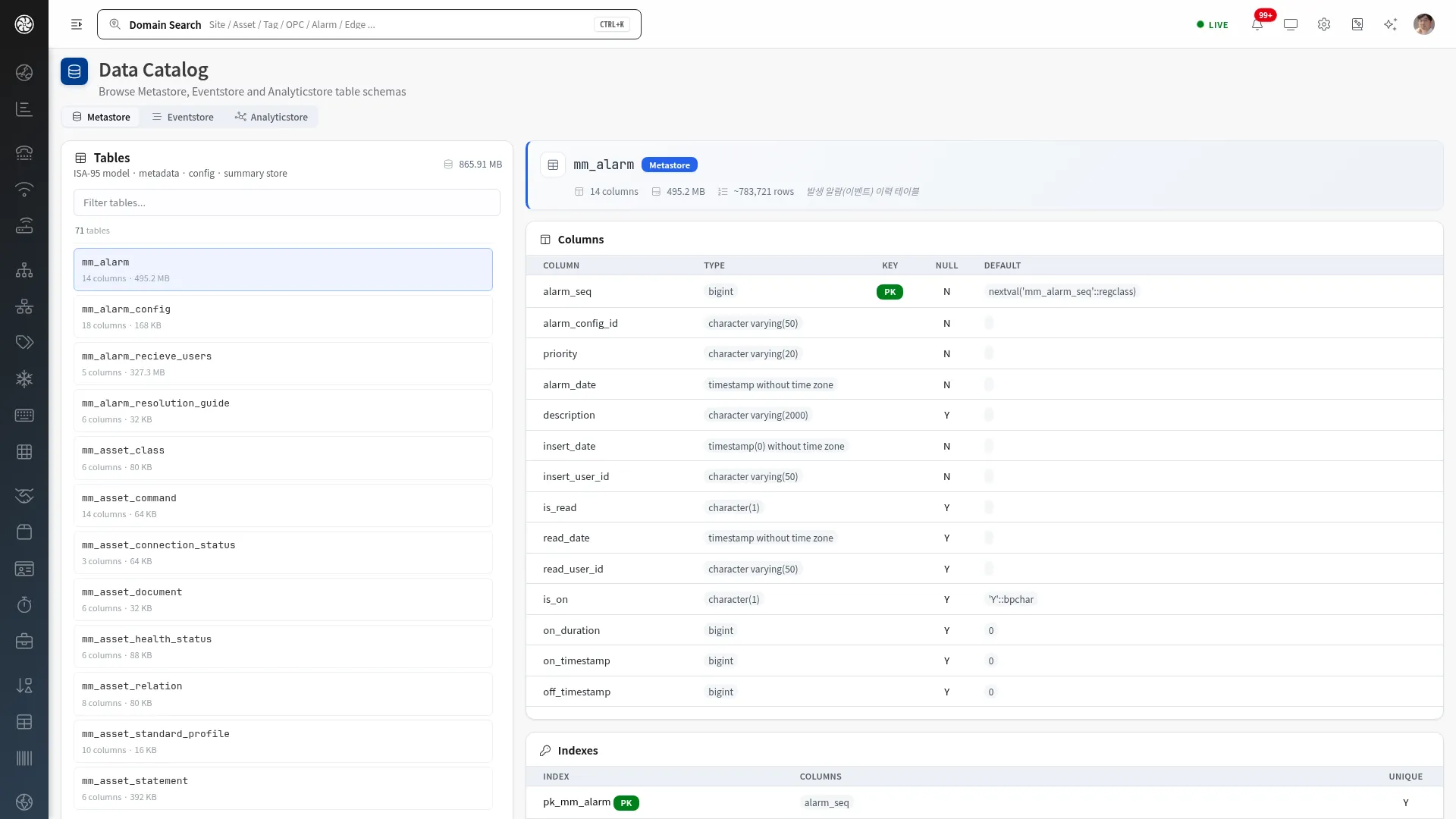Click the alarm_seq index column chip
This screenshot has width=1456, height=819.
point(827,802)
